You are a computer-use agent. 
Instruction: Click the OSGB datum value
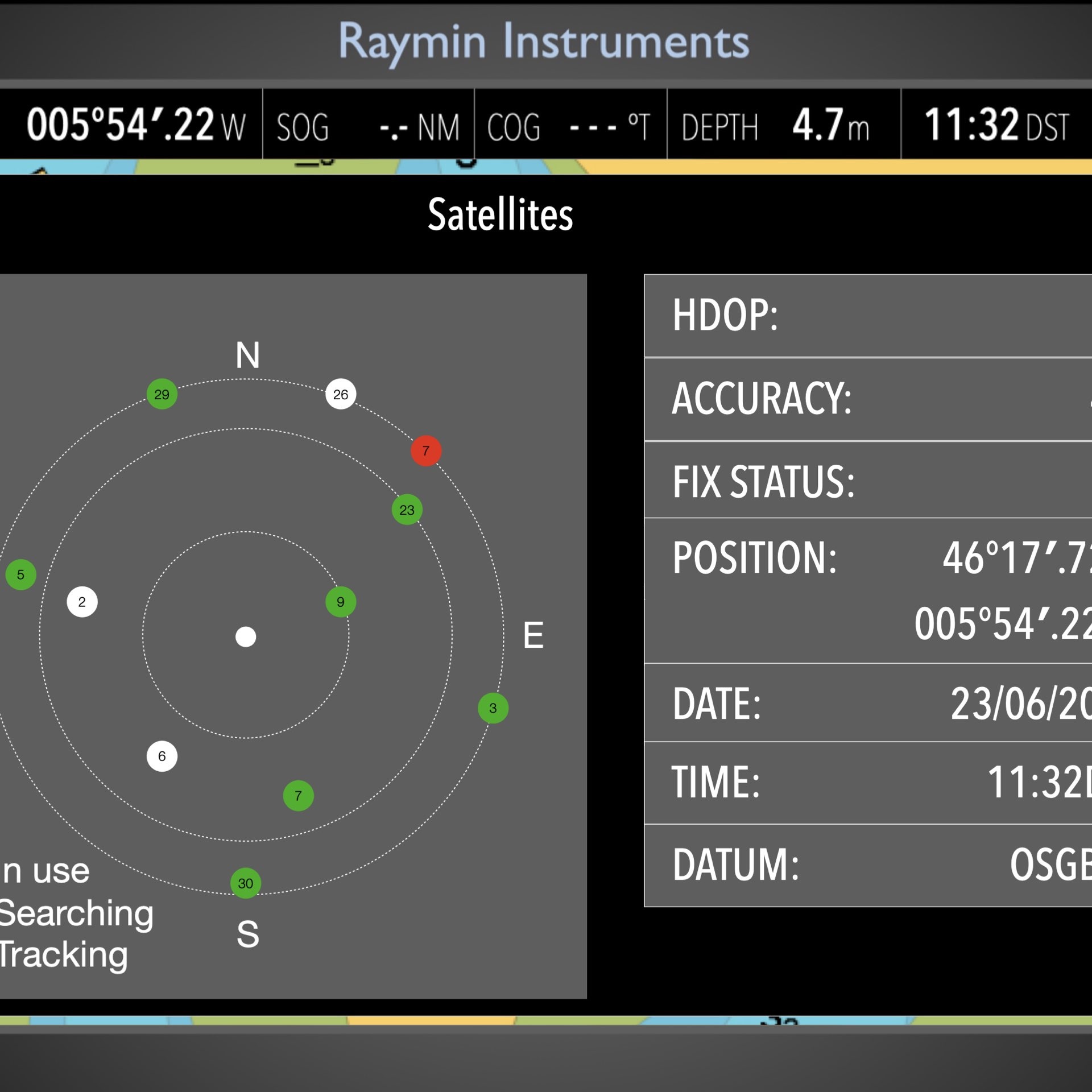(x=1051, y=864)
